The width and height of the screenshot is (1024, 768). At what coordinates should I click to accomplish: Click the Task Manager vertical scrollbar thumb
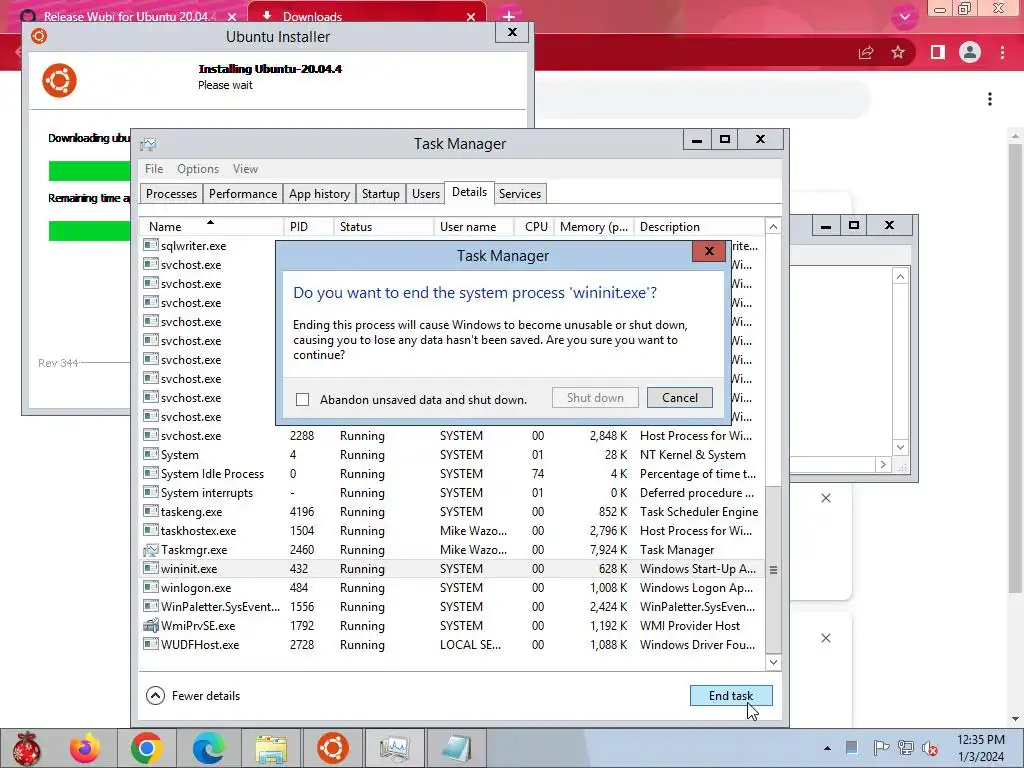pos(773,569)
